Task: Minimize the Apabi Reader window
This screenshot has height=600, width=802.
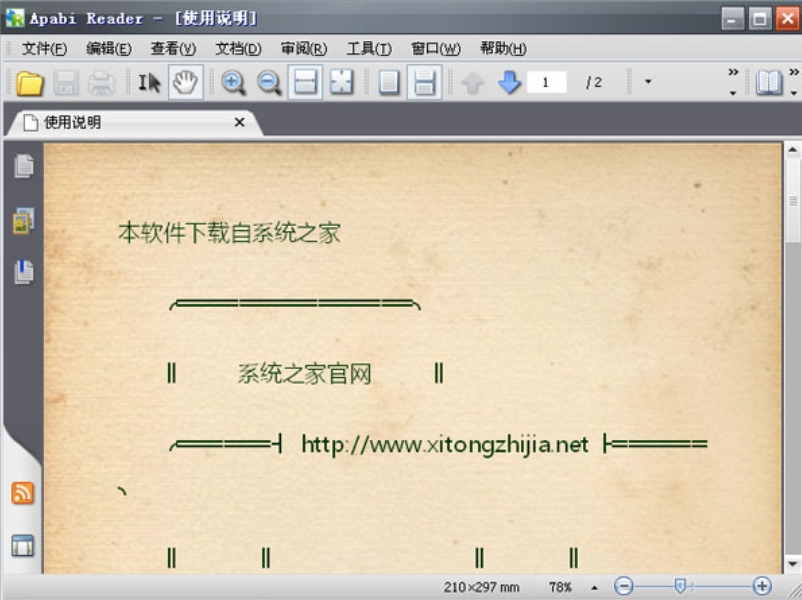Action: click(x=732, y=19)
